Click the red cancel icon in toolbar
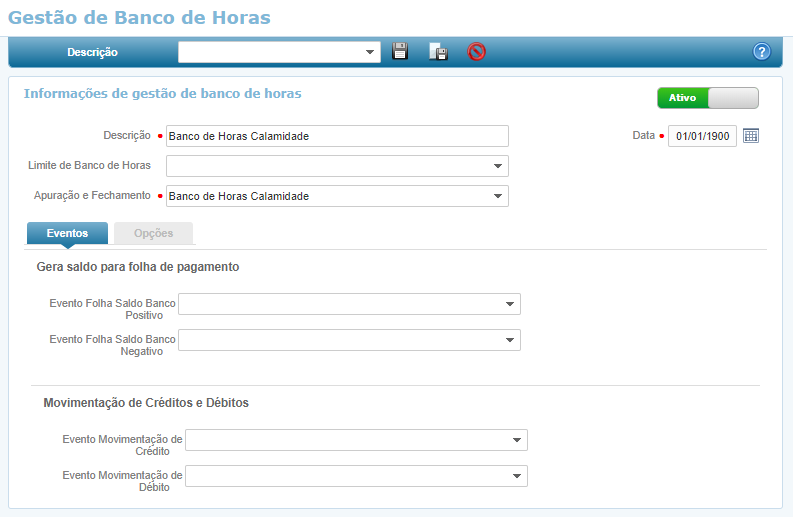Viewport: 793px width, 517px height. point(476,52)
